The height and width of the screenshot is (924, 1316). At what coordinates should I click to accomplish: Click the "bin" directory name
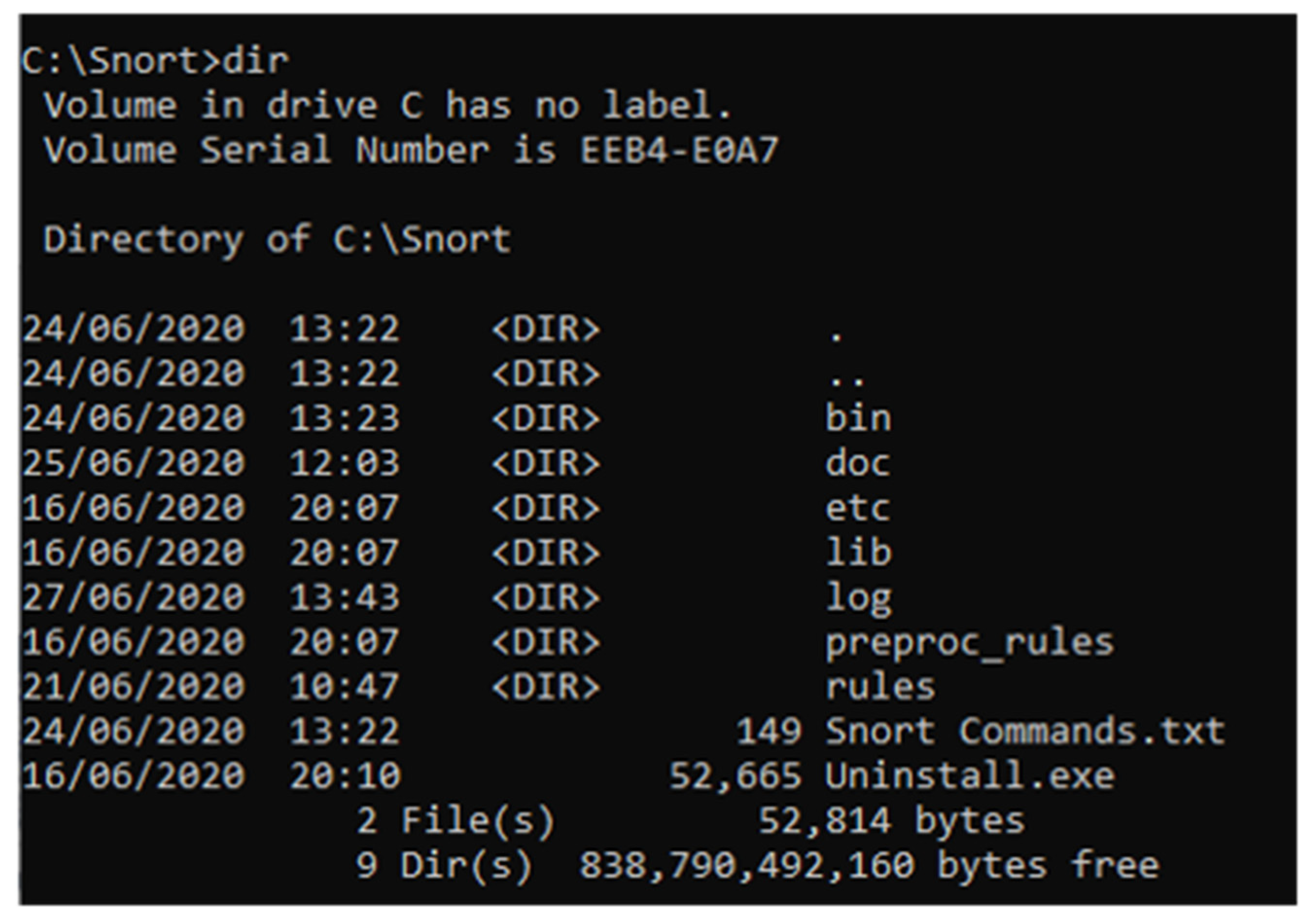tap(858, 418)
